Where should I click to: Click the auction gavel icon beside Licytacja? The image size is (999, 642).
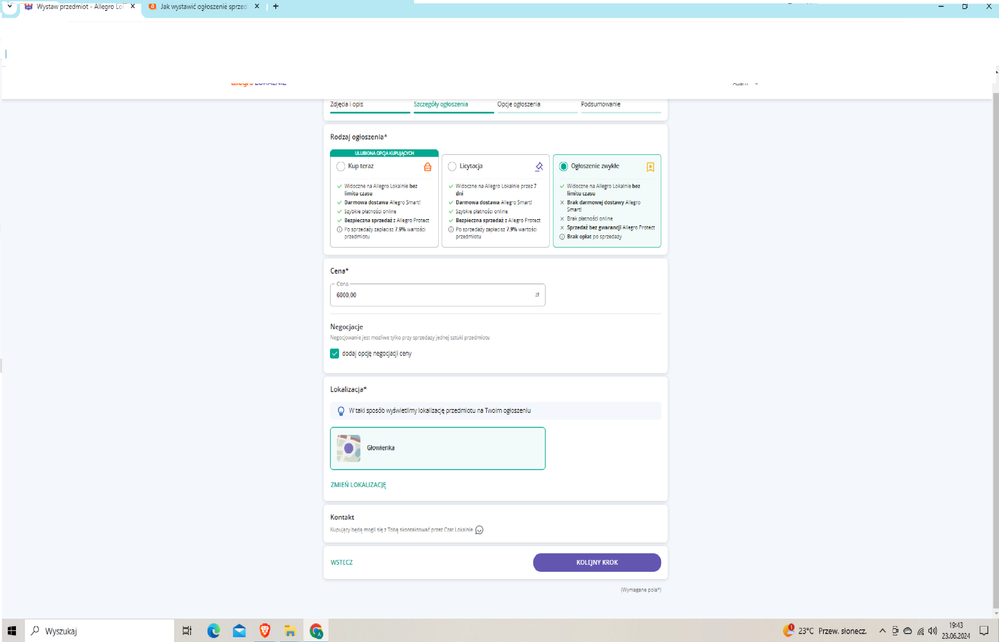pos(539,167)
